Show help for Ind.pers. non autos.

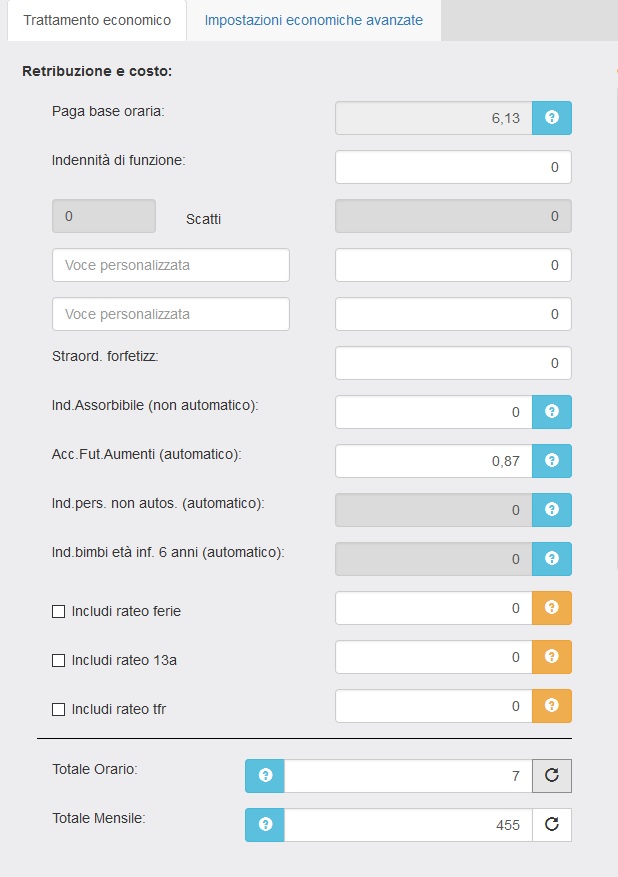click(551, 510)
